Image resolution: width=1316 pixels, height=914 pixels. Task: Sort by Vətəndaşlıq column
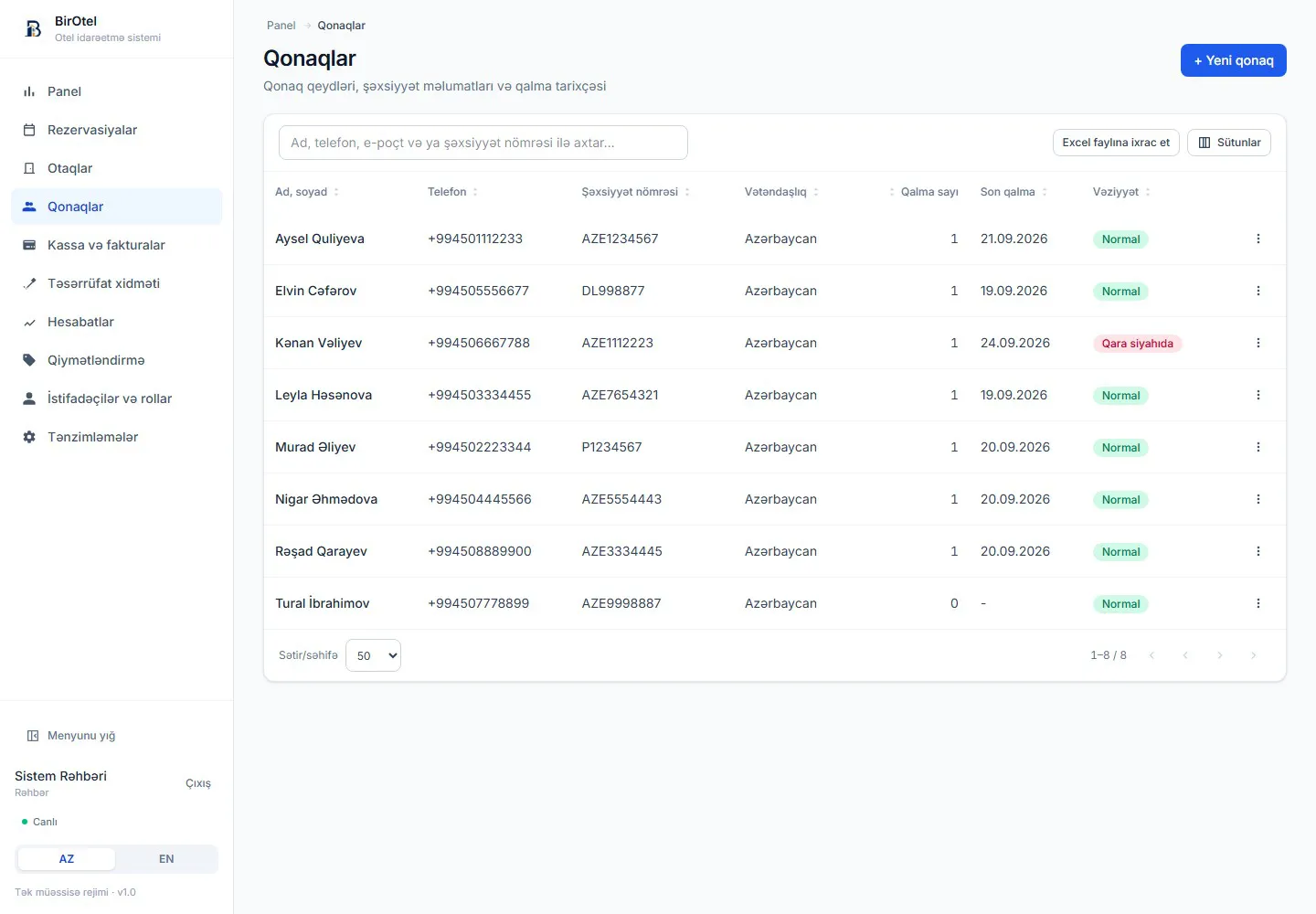pyautogui.click(x=782, y=192)
